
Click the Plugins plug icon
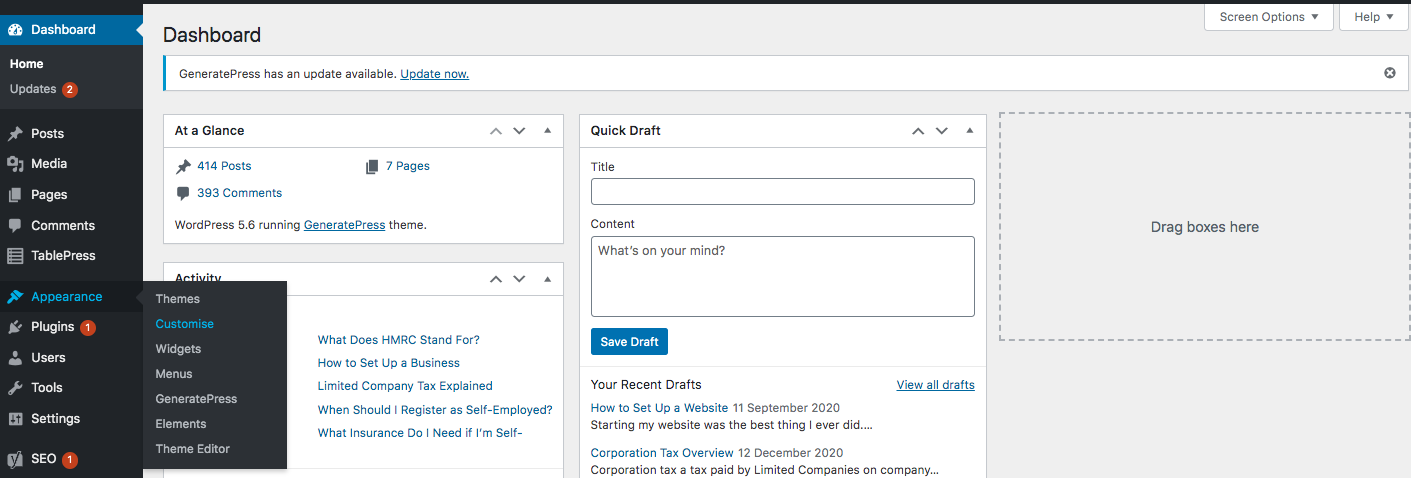pyautogui.click(x=15, y=327)
